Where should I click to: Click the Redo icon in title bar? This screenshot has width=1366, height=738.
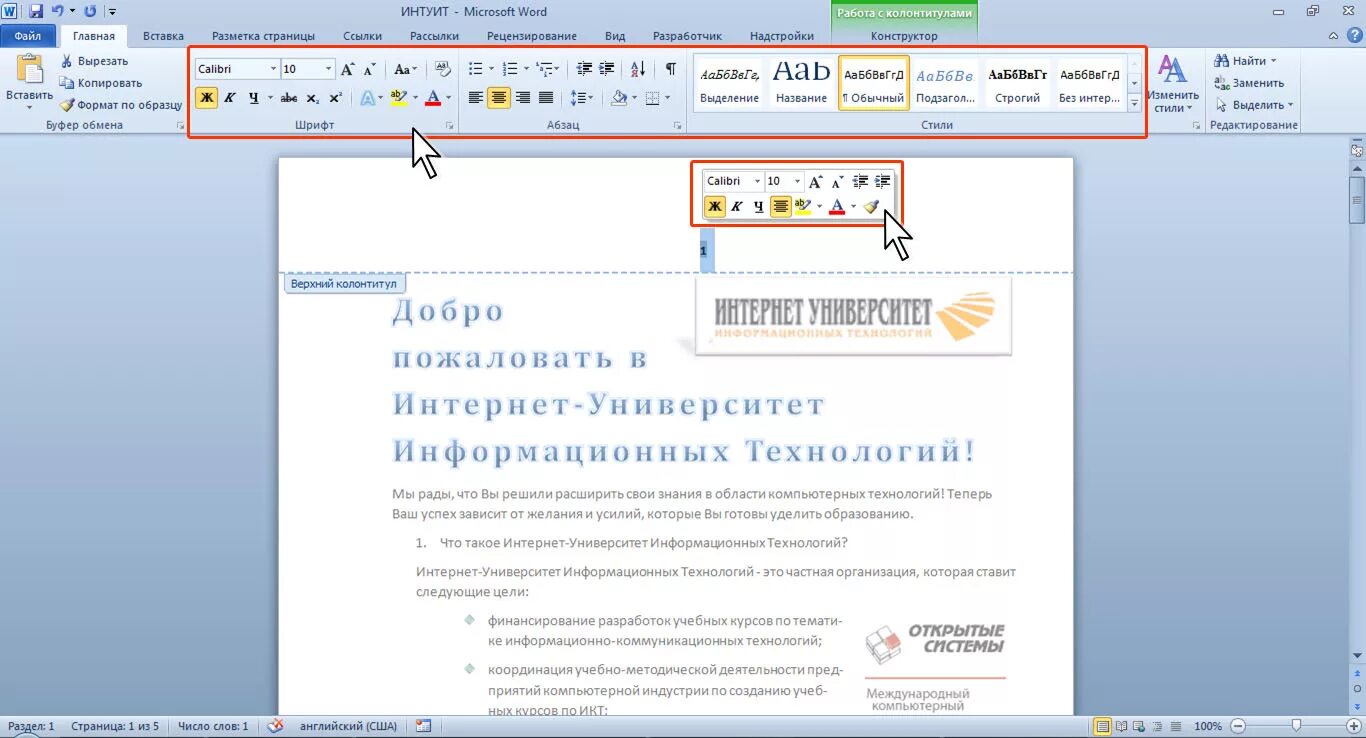[x=90, y=11]
